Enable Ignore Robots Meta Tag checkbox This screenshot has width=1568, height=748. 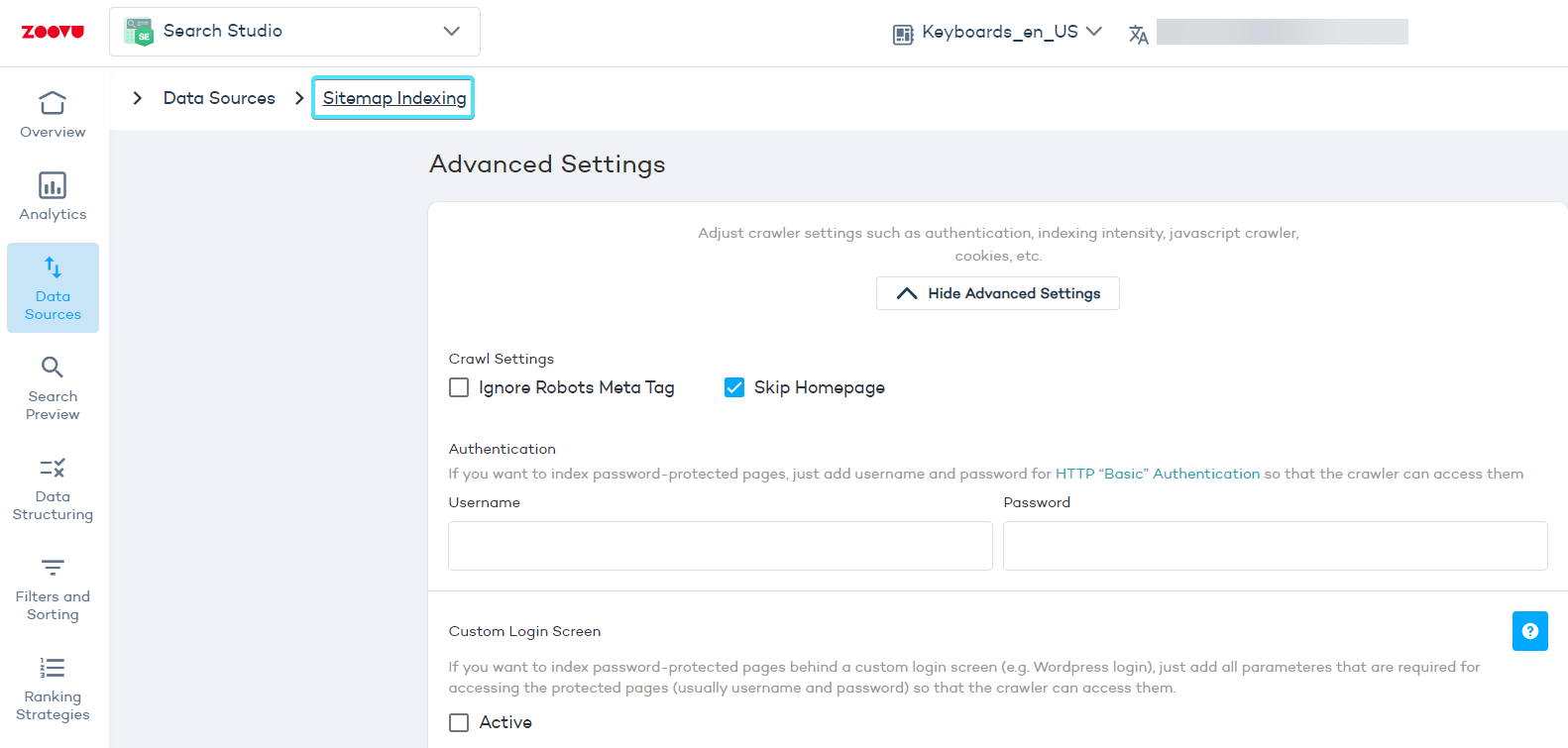[x=459, y=387]
